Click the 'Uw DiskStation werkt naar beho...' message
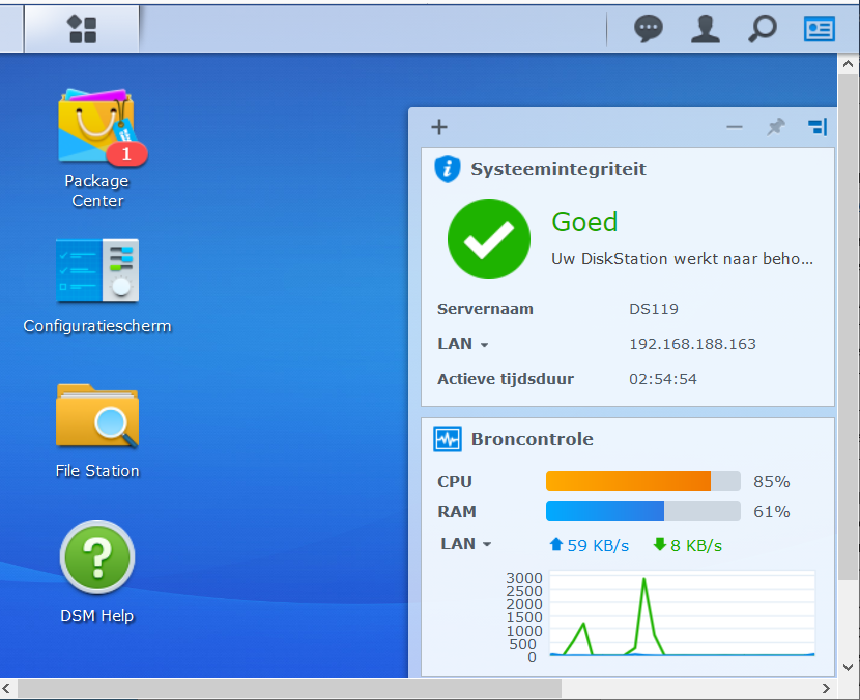The height and width of the screenshot is (700, 860). (x=682, y=258)
